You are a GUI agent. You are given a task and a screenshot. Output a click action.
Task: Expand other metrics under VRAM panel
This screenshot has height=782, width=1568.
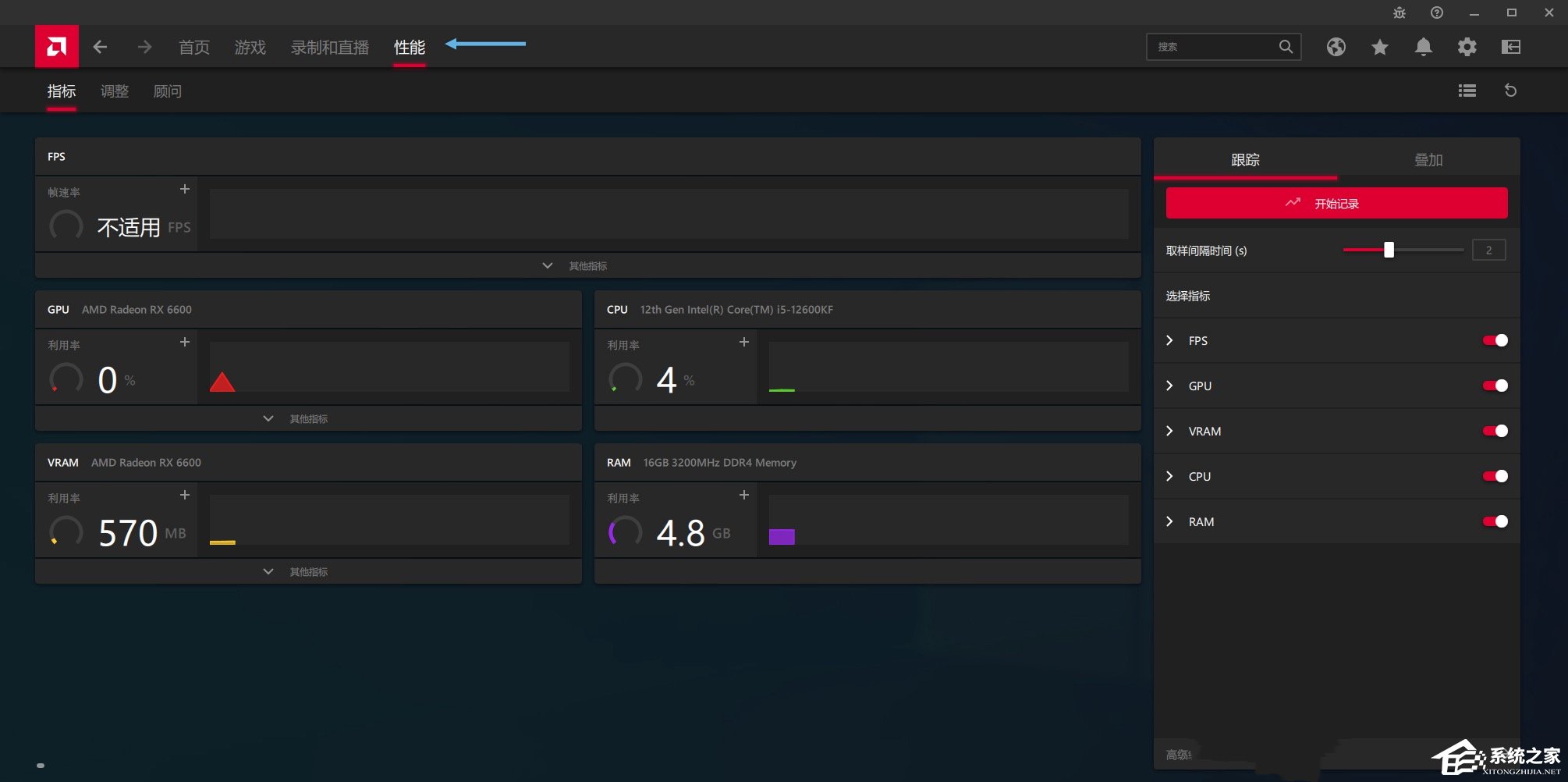coord(308,571)
